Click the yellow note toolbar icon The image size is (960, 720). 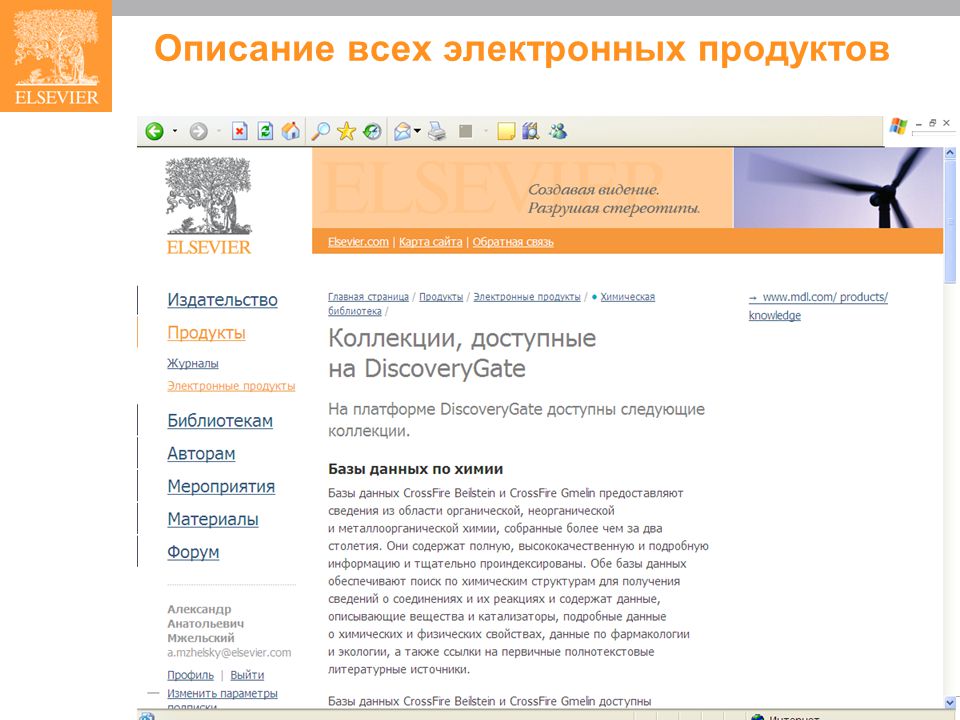pos(506,131)
